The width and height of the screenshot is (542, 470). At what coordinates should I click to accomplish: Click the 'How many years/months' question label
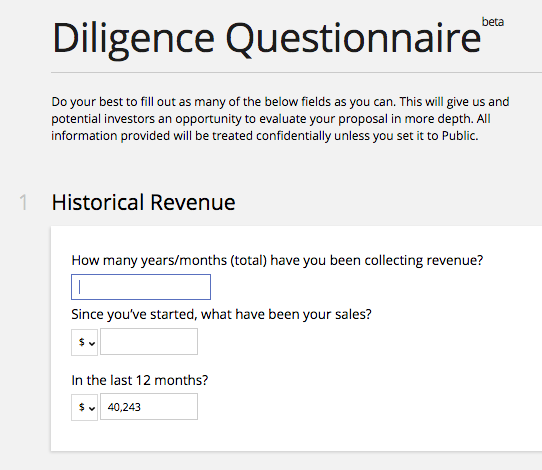point(277,260)
